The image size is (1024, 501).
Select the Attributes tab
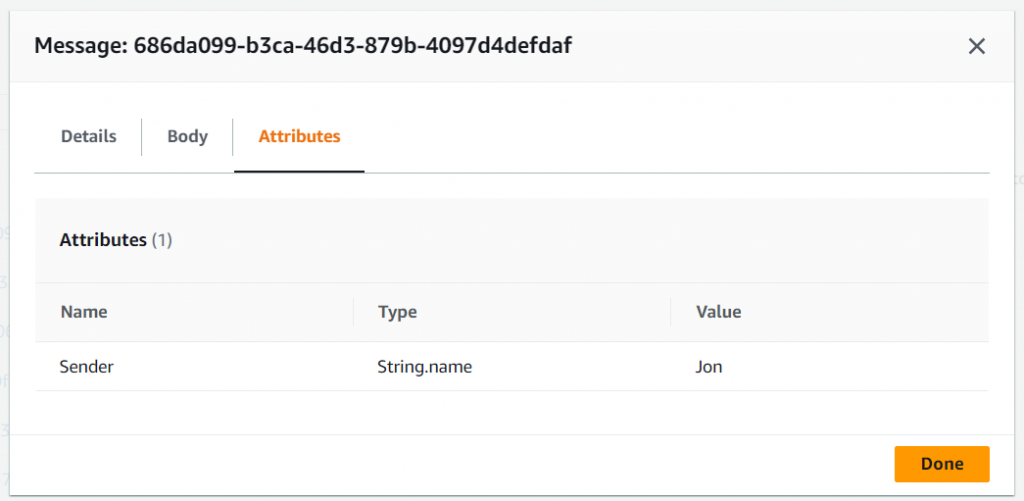point(299,137)
